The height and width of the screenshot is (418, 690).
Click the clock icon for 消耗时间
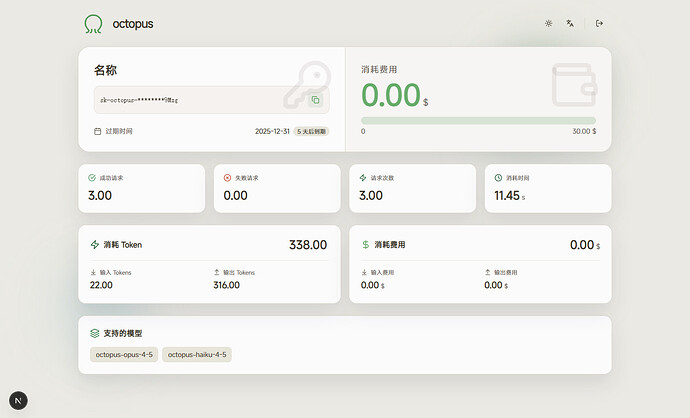[x=498, y=178]
